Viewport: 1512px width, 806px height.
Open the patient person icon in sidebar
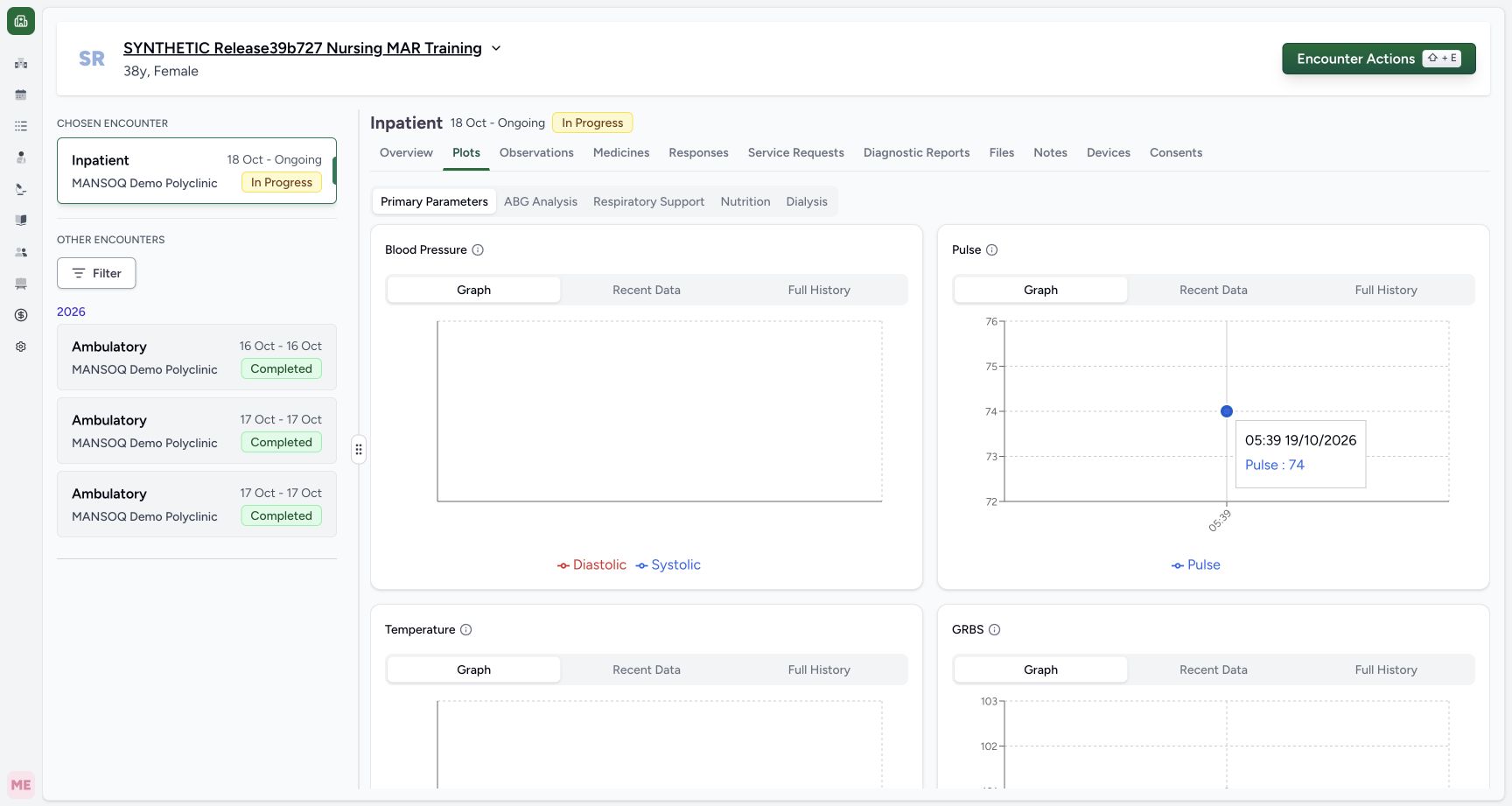click(21, 158)
